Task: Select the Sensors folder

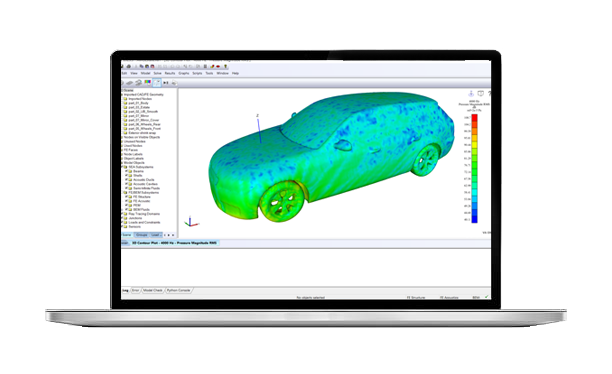Action: tap(134, 227)
